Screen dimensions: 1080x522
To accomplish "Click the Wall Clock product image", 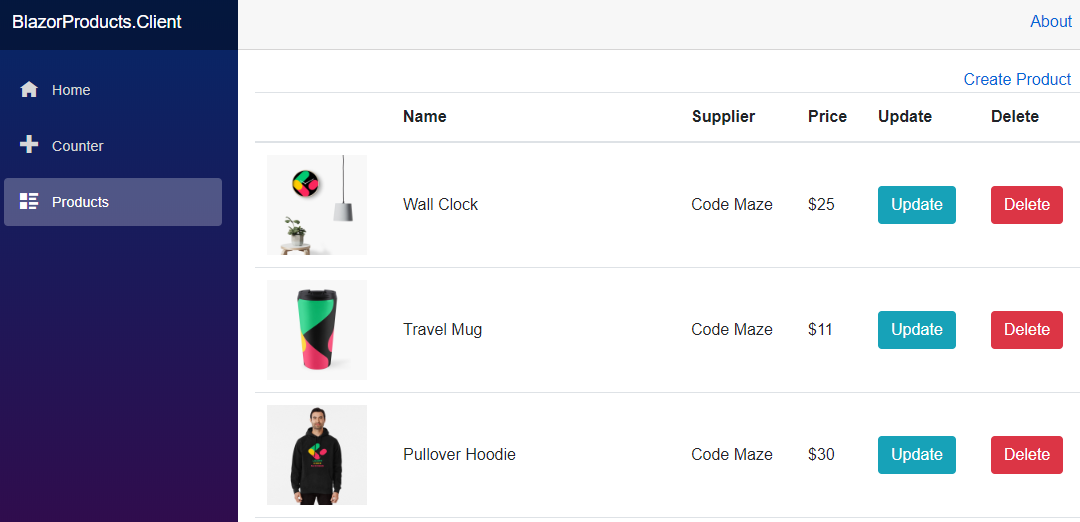I will 317,205.
